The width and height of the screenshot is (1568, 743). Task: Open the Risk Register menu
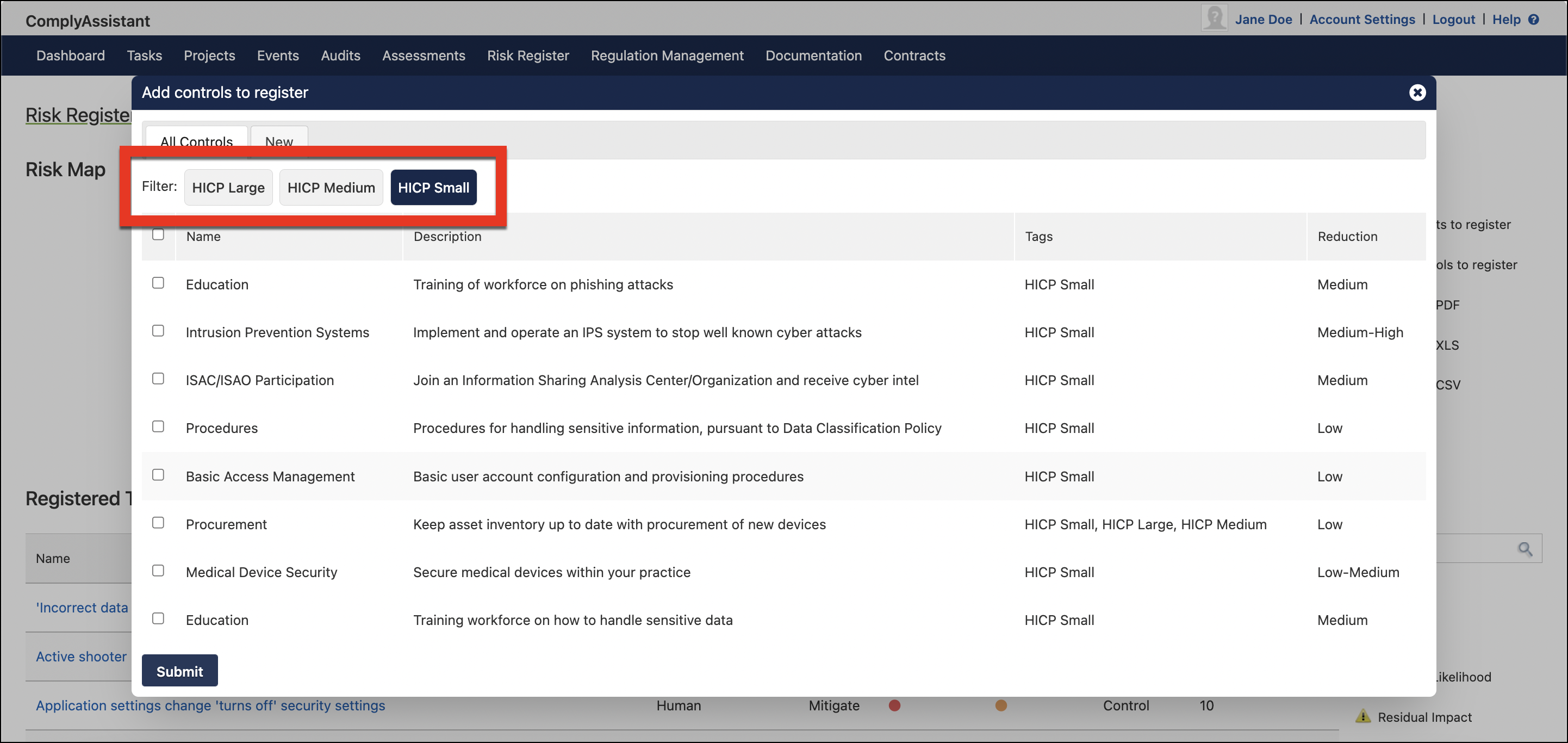point(528,55)
